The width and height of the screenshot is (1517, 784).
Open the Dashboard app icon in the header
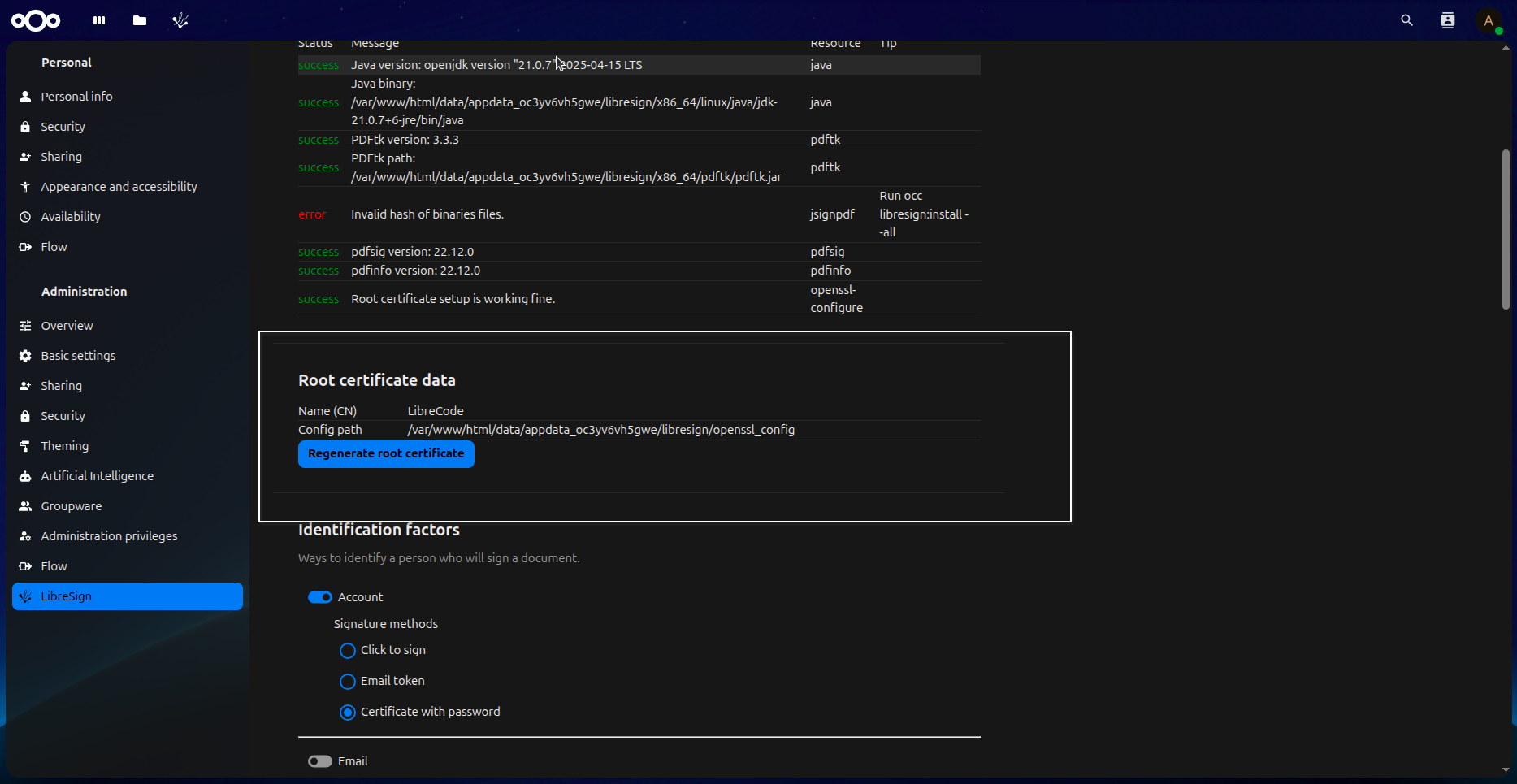(x=99, y=20)
